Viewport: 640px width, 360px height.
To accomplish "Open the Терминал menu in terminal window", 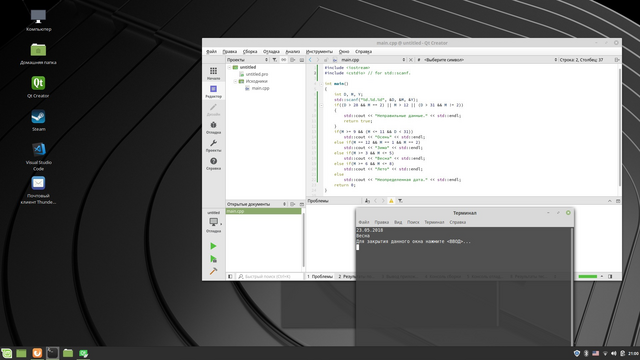I will tap(434, 222).
